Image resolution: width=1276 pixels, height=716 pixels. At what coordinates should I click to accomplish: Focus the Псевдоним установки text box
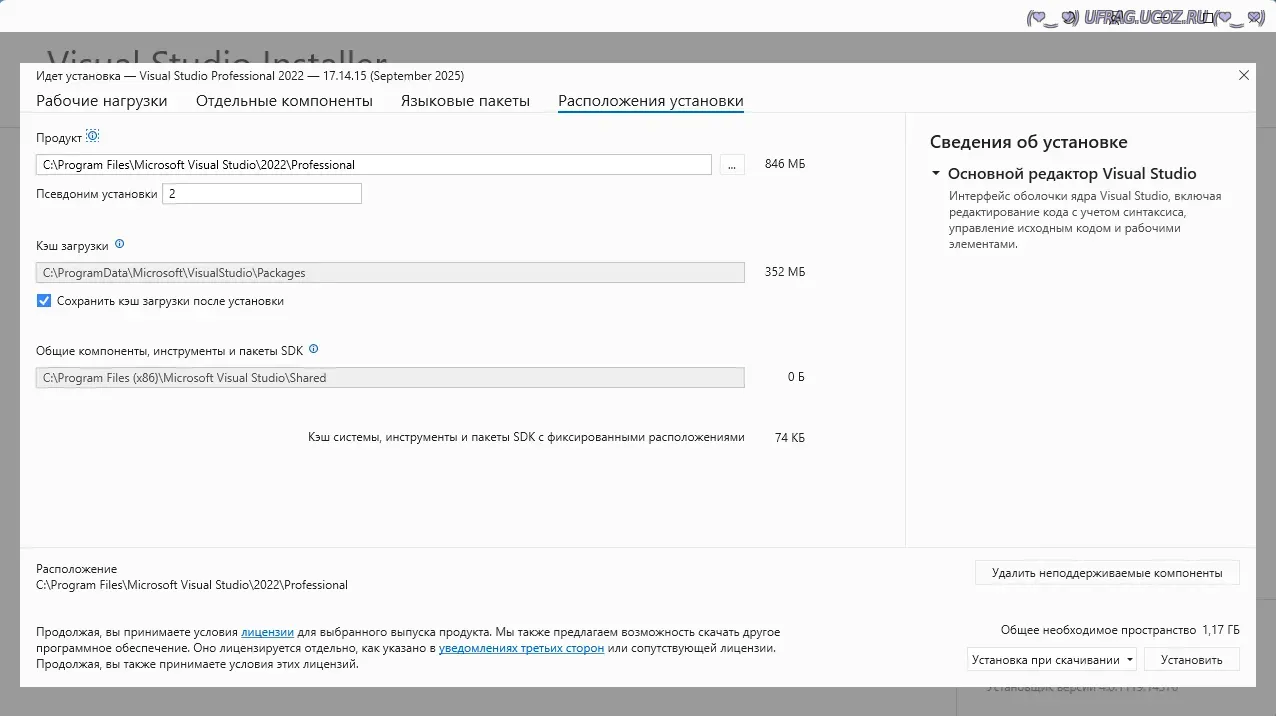[261, 194]
